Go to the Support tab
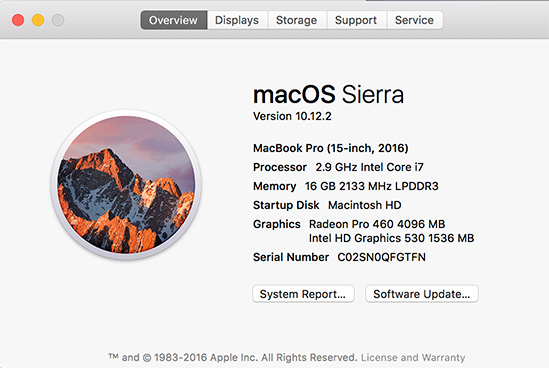The height and width of the screenshot is (368, 549). click(x=356, y=20)
